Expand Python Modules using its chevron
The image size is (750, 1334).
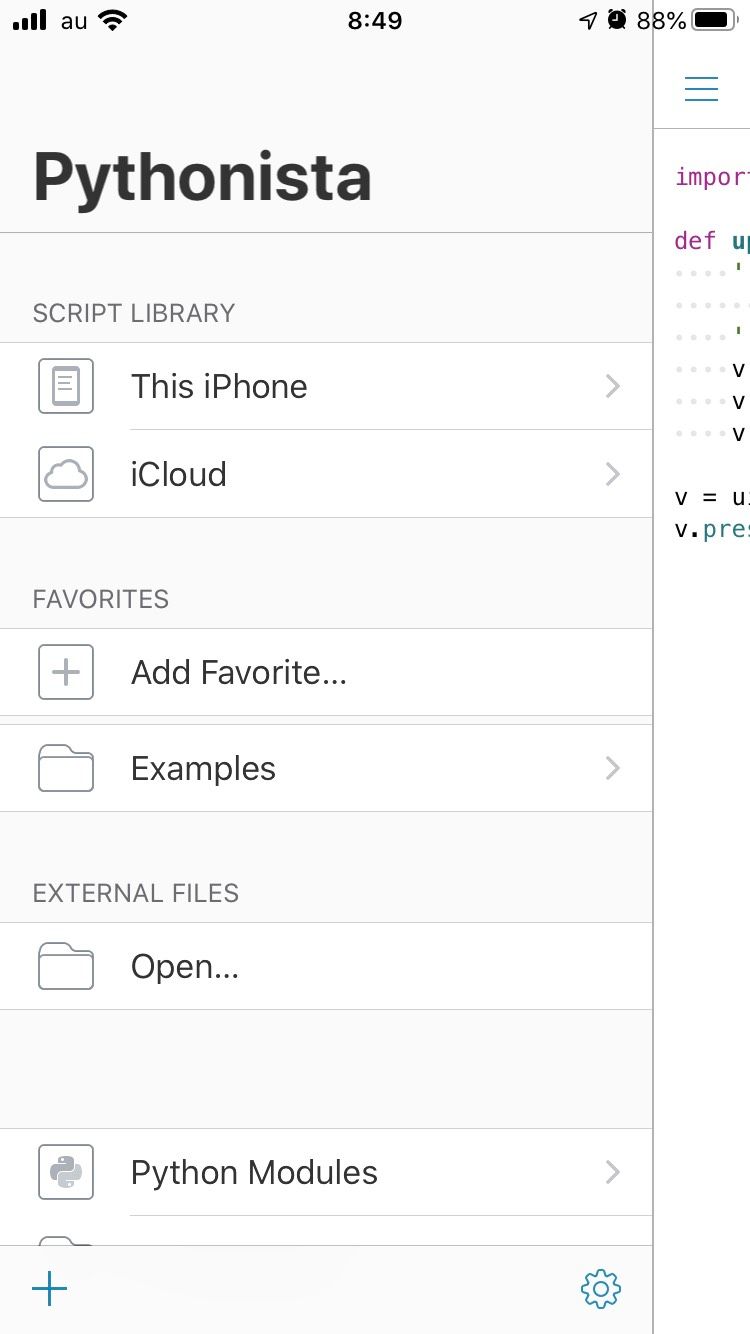coord(613,1172)
